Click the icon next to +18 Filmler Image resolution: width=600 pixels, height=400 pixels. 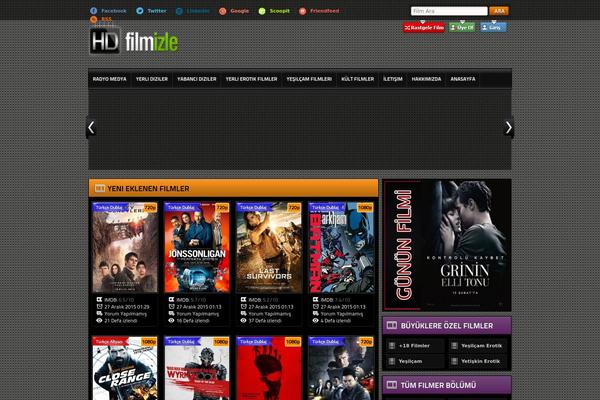(x=391, y=346)
